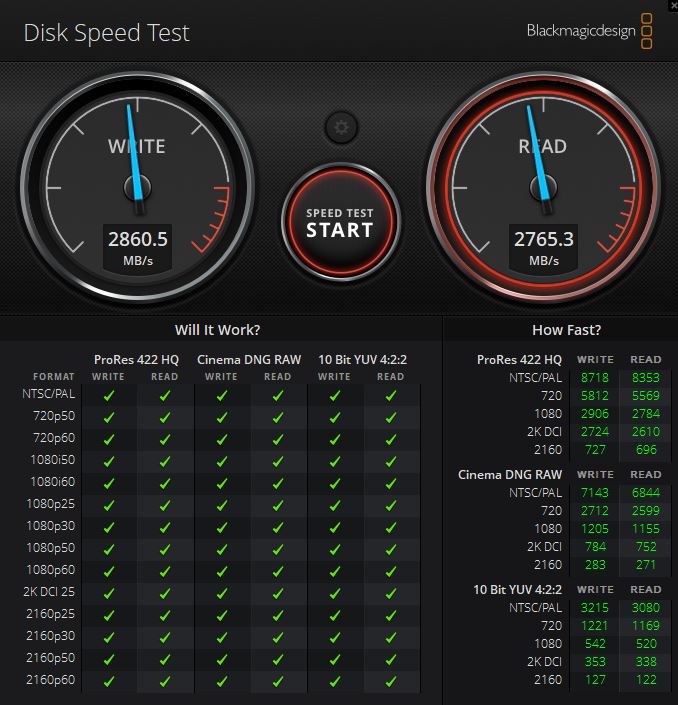The width and height of the screenshot is (678, 705).
Task: Click 720p60 Cinema DNG RAW write checkmark
Action: point(222,440)
